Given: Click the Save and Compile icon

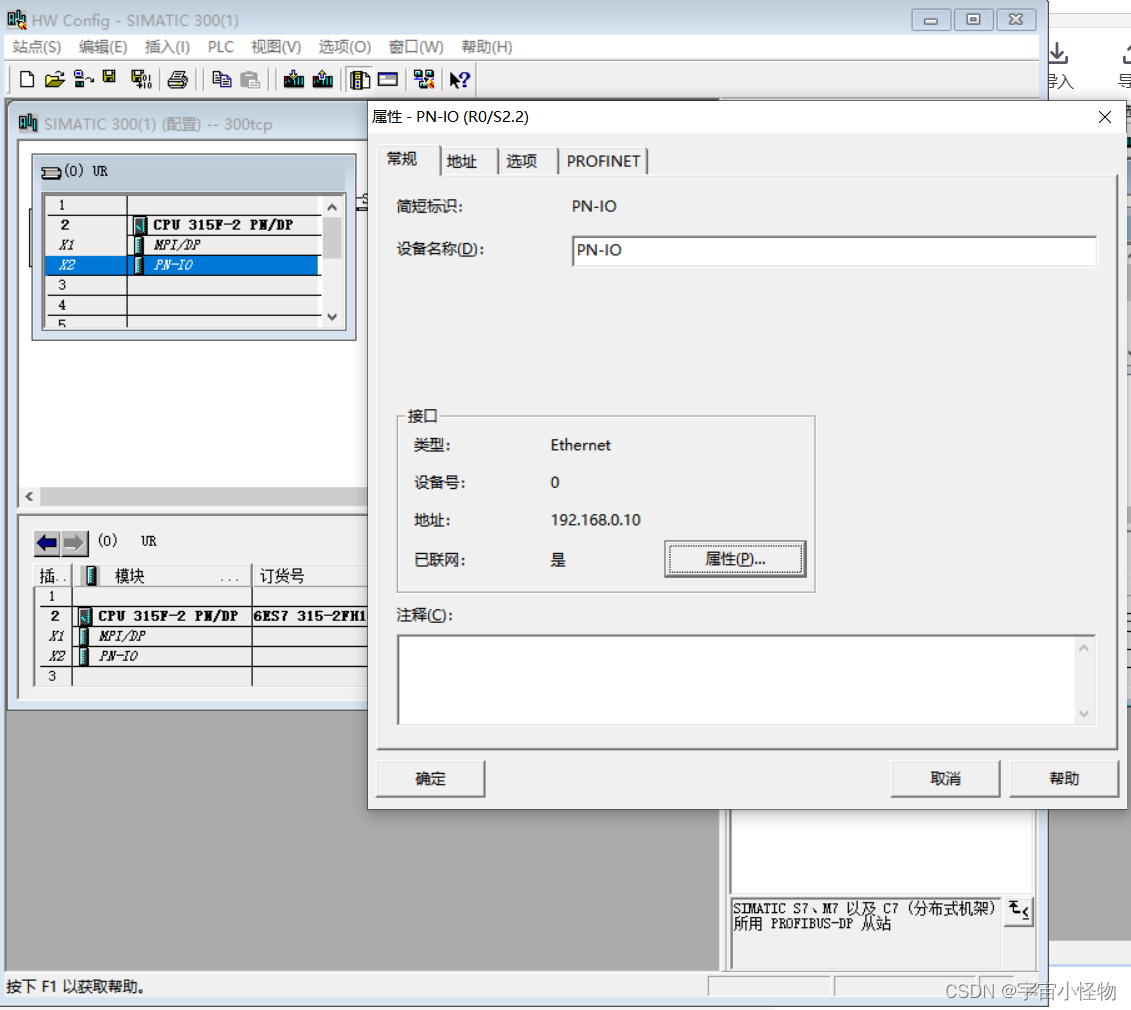Looking at the screenshot, I should click(x=141, y=79).
